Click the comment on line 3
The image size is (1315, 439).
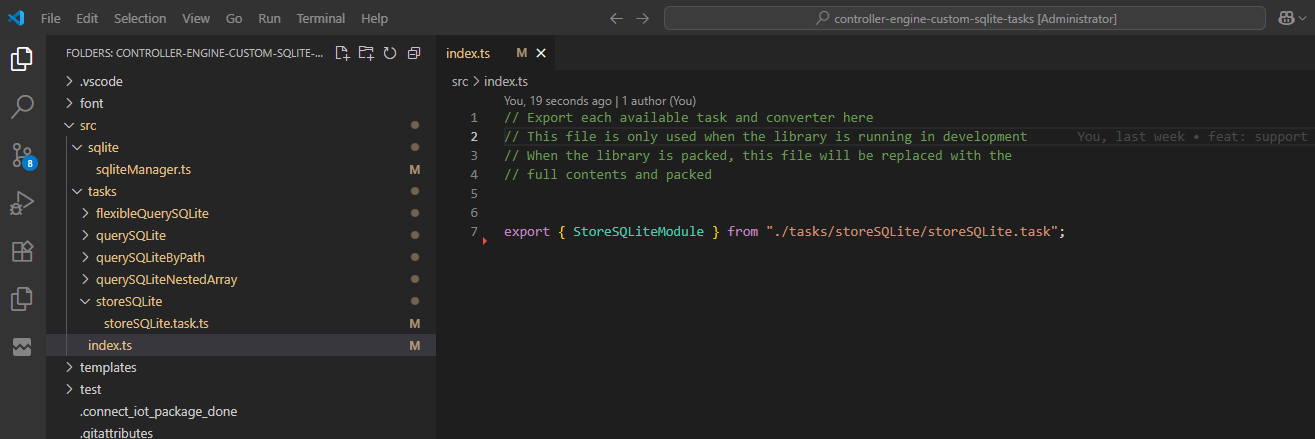coord(758,156)
